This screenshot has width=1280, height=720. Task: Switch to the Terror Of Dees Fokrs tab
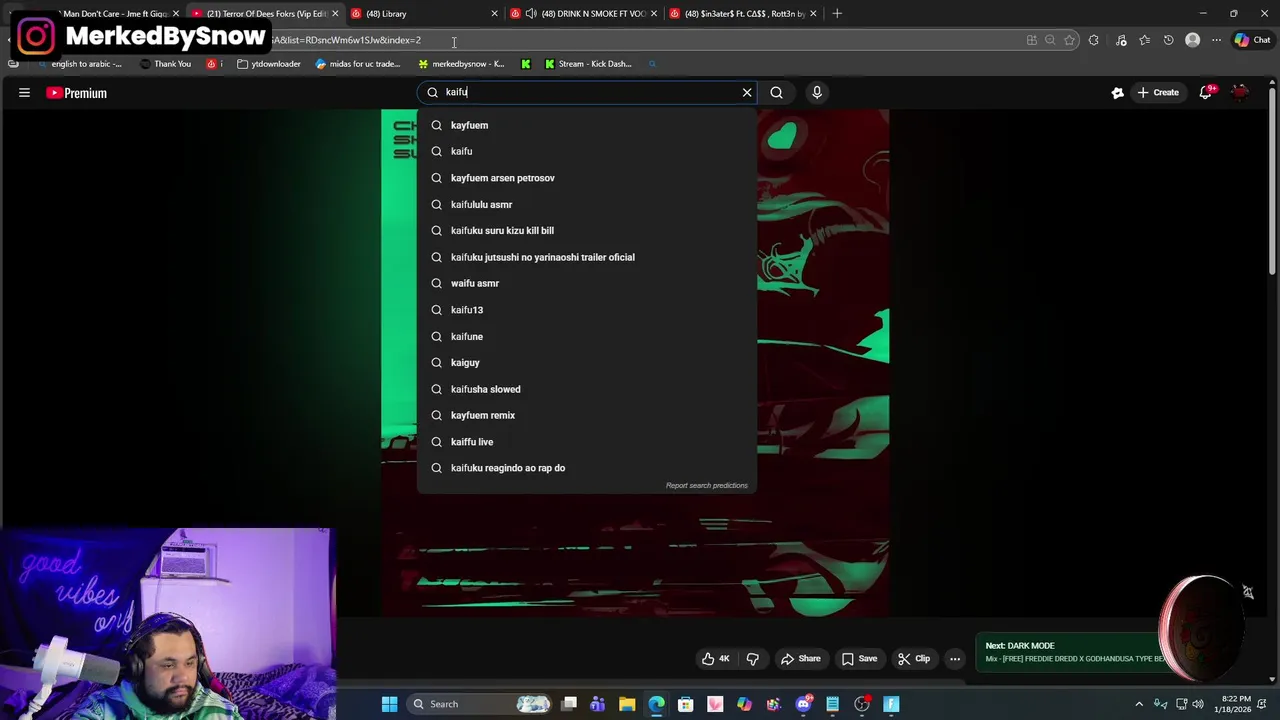coord(266,14)
